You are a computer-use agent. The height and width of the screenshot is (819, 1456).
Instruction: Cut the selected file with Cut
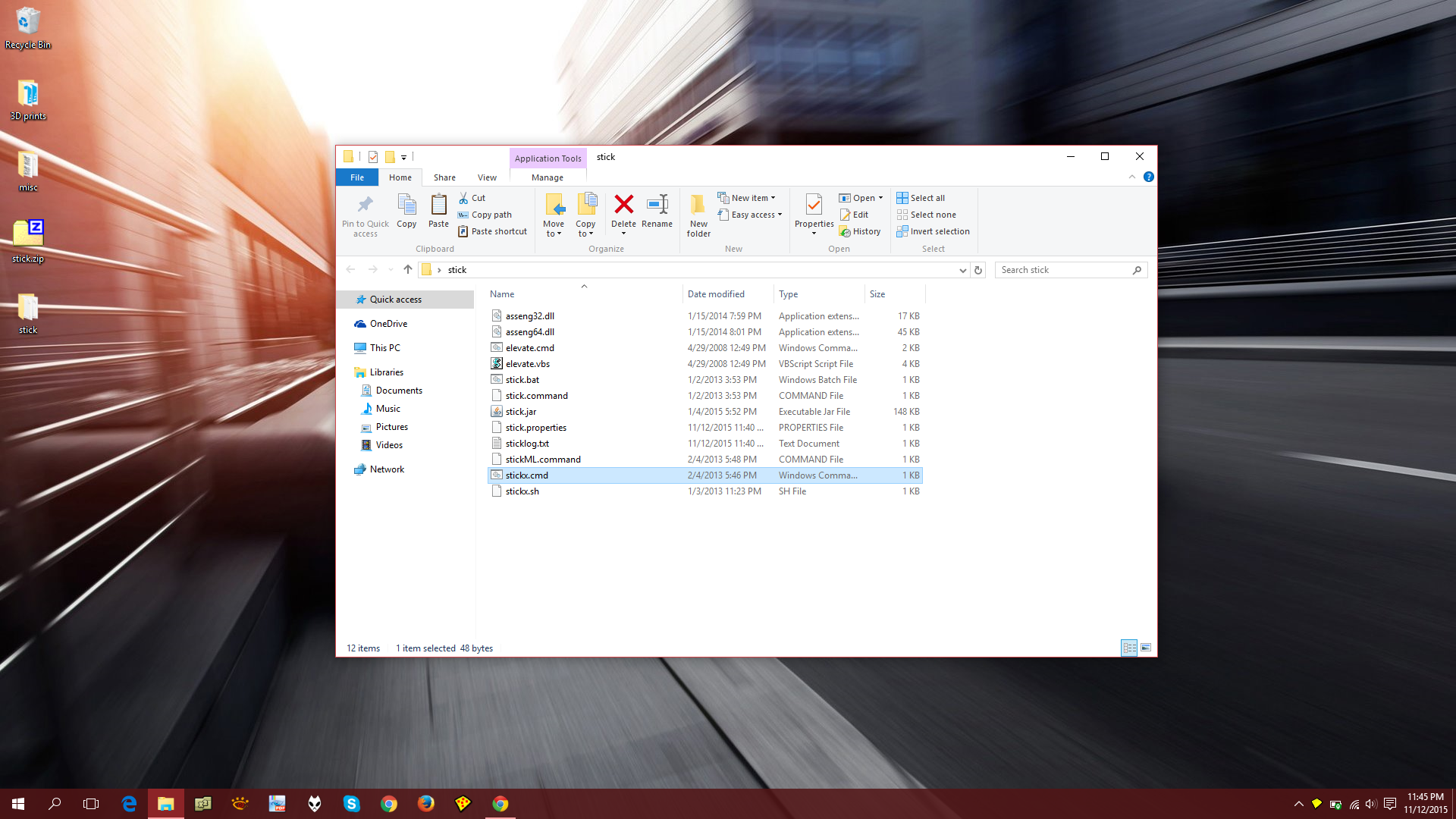(472, 198)
